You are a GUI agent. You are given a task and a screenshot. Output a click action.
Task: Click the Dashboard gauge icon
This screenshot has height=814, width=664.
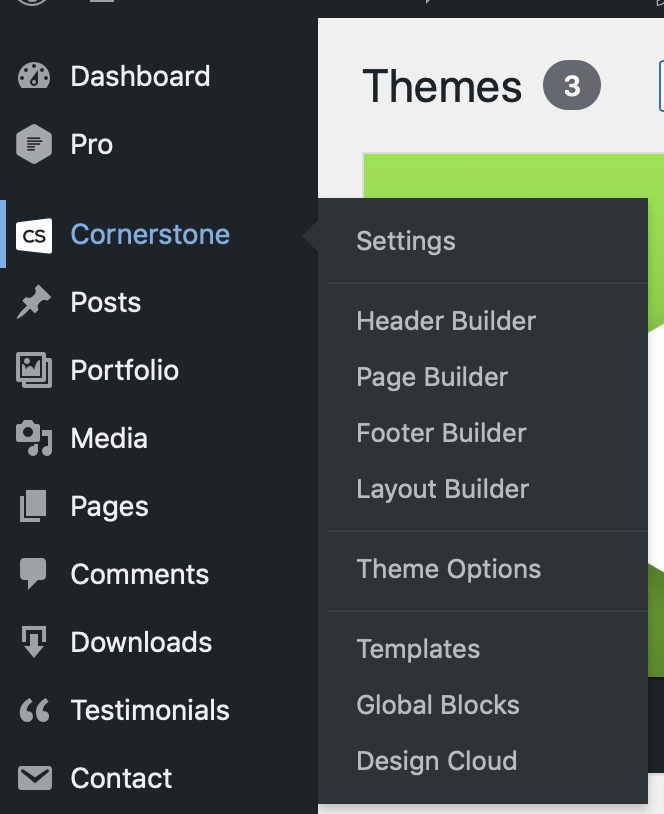coord(34,77)
